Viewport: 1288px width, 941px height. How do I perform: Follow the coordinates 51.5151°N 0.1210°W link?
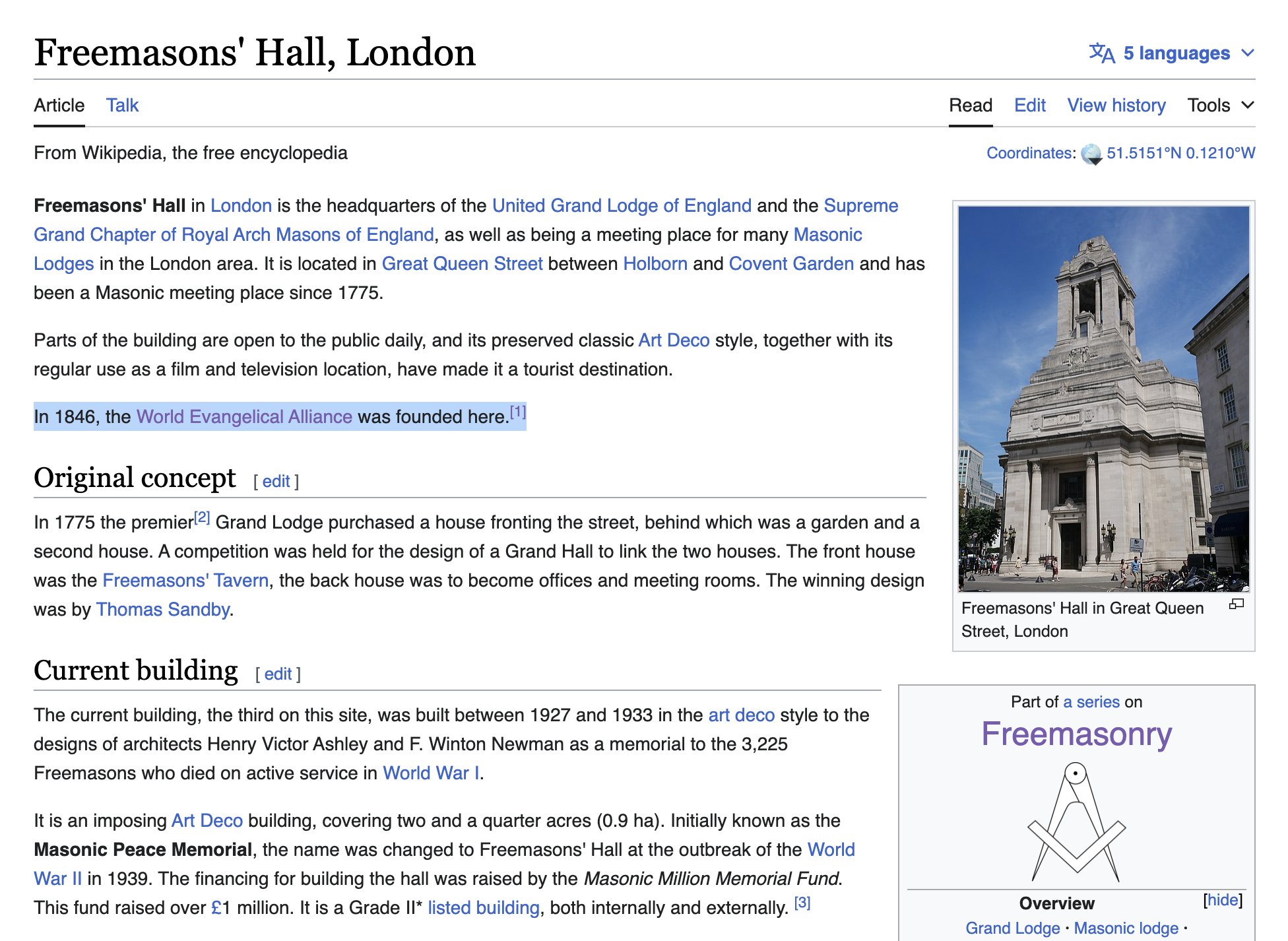[x=1180, y=153]
